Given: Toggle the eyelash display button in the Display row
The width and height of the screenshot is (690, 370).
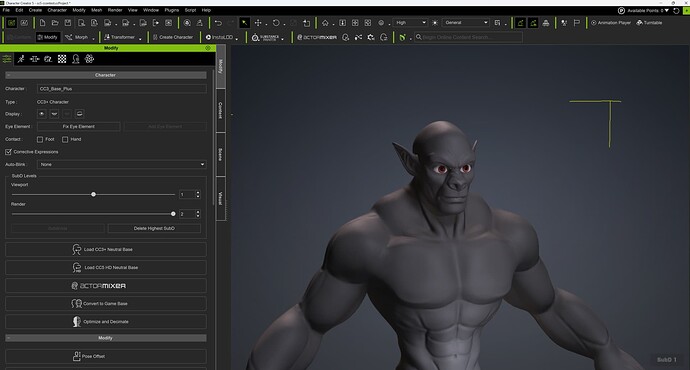Looking at the screenshot, I should (54, 114).
